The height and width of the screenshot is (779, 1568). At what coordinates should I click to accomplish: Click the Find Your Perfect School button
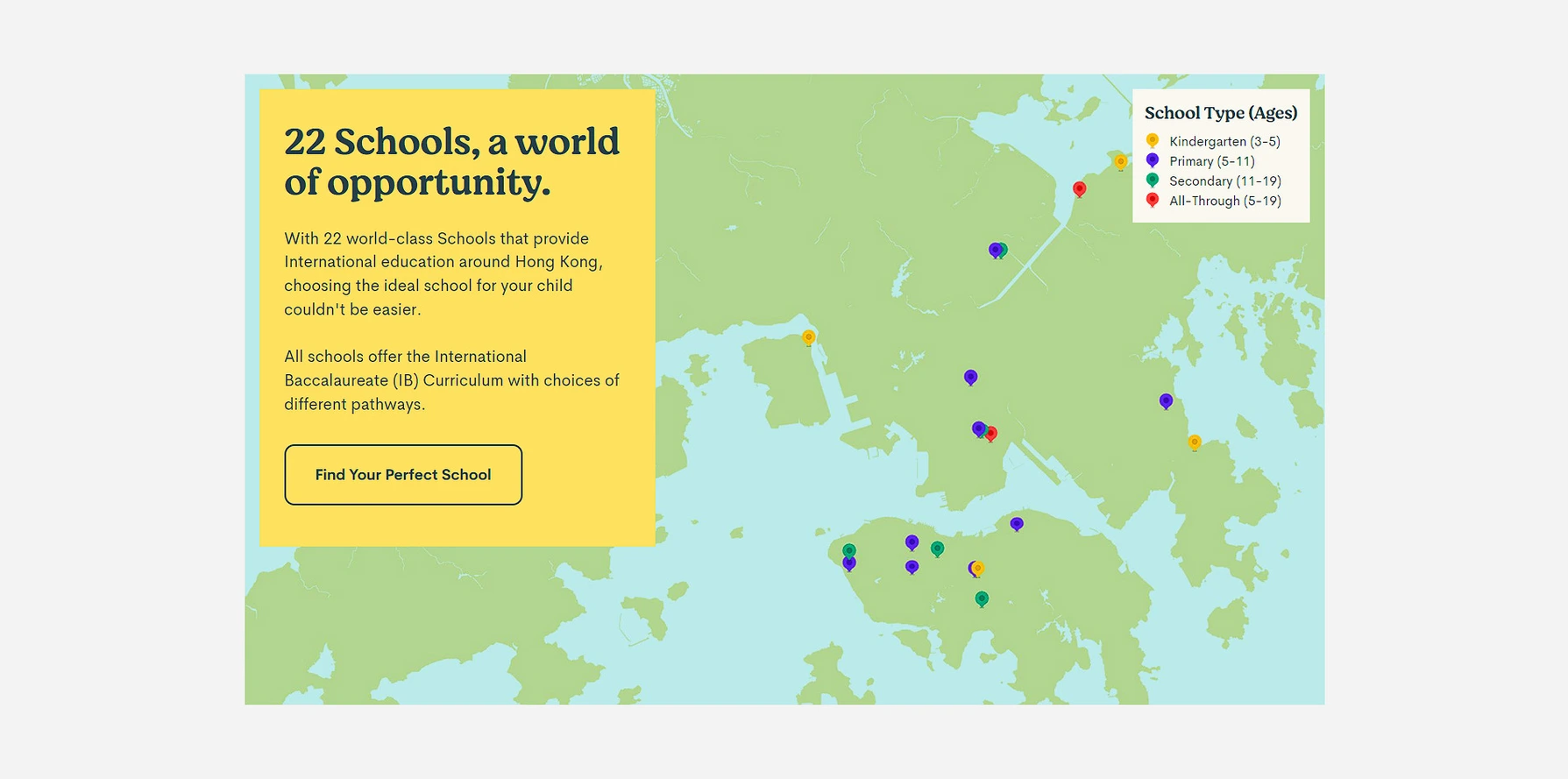(403, 475)
